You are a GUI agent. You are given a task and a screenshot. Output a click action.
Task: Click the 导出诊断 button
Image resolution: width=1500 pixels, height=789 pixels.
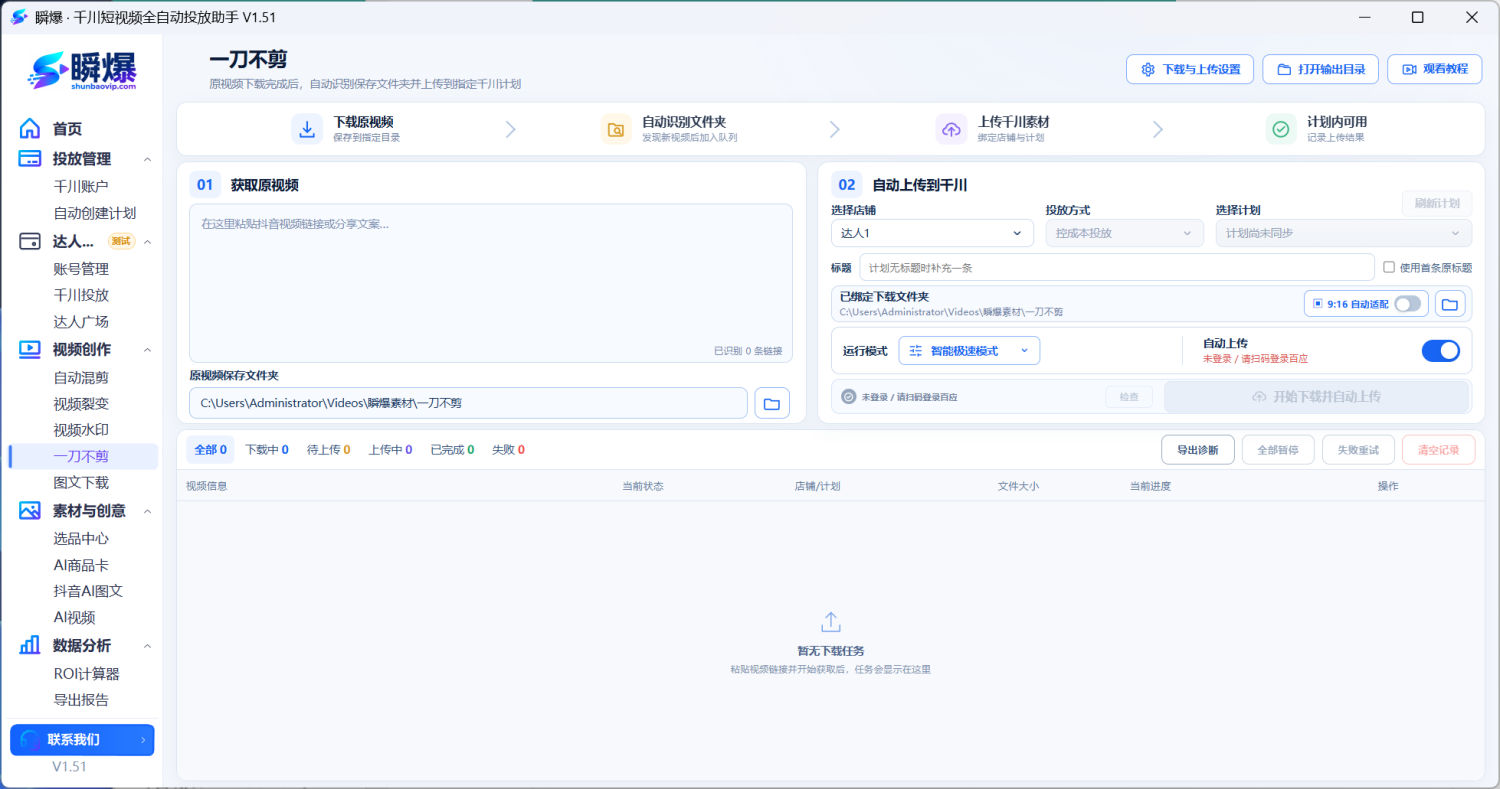coord(1197,450)
